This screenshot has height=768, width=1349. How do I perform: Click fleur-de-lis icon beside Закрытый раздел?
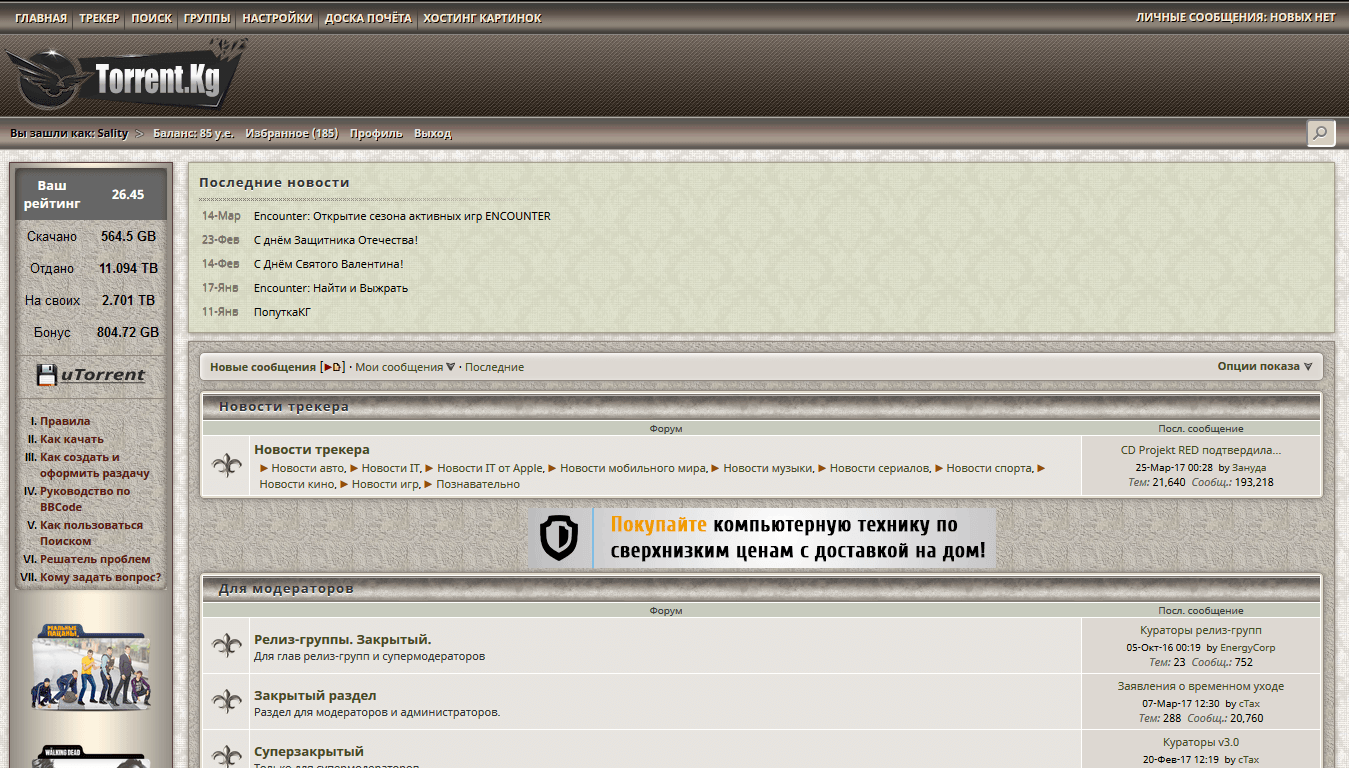(227, 701)
